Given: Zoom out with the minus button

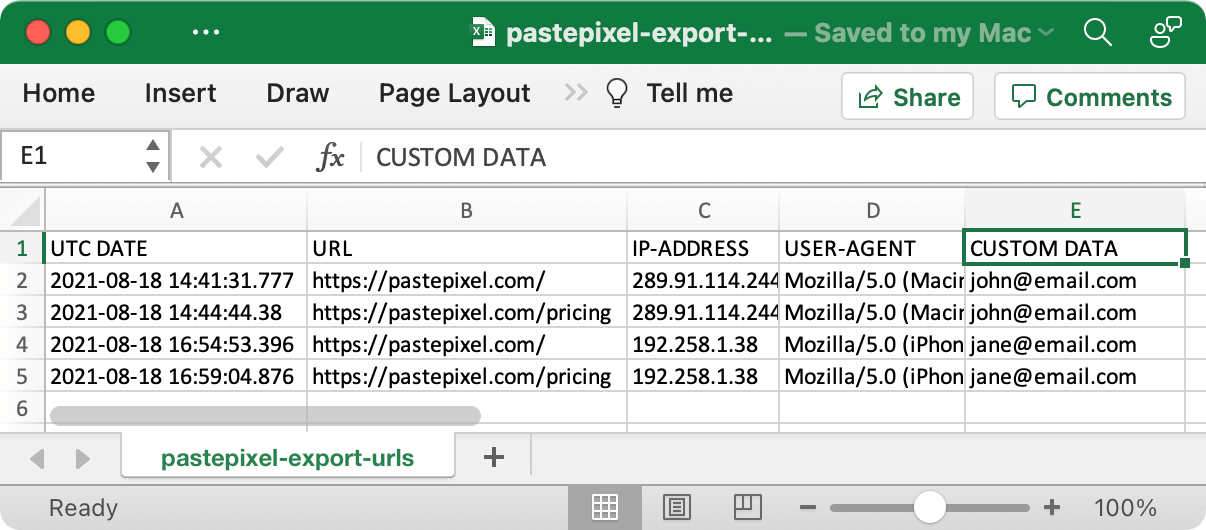Looking at the screenshot, I should [808, 507].
